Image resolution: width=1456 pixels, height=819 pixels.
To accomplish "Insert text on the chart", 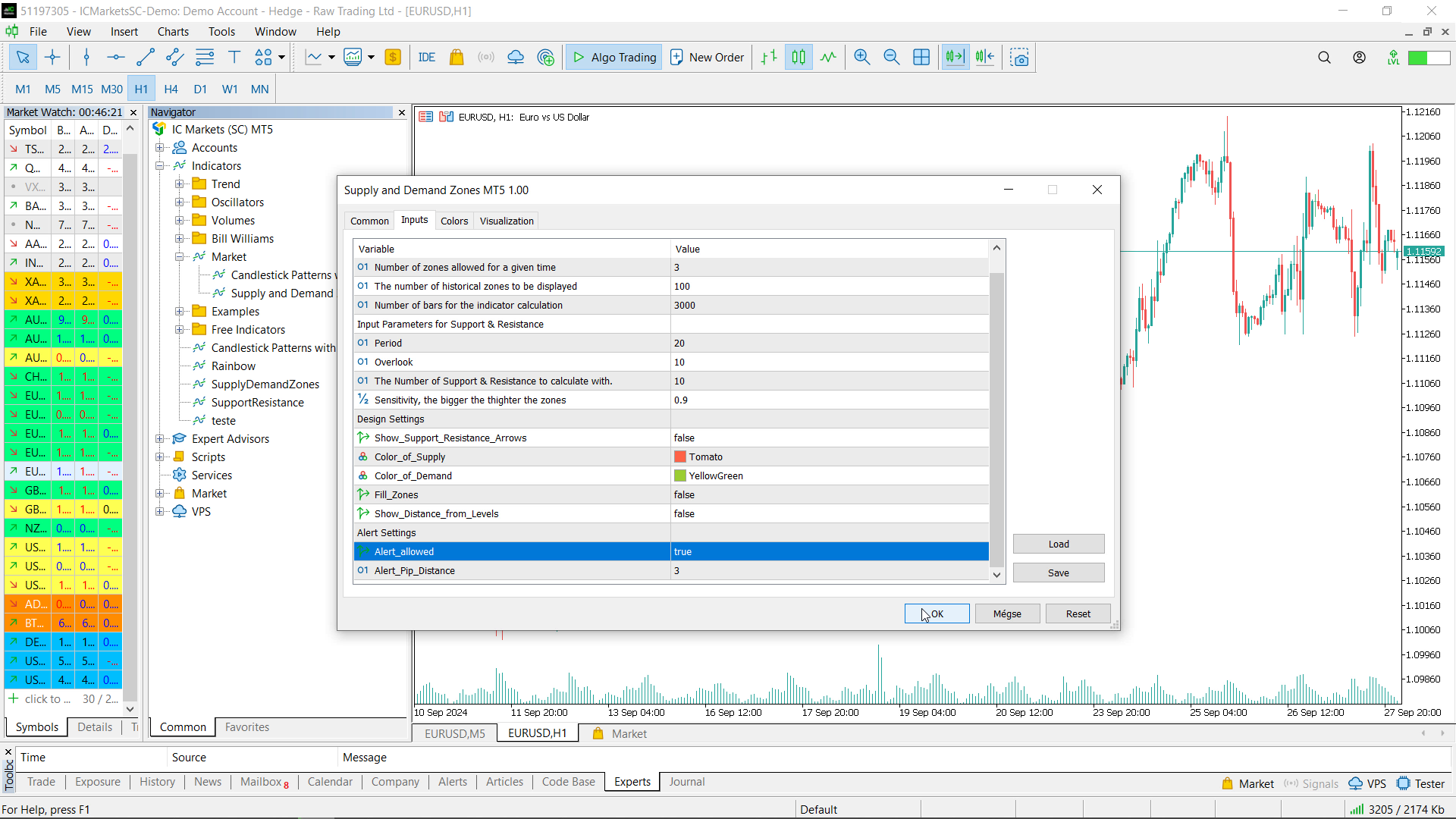I will pos(234,57).
